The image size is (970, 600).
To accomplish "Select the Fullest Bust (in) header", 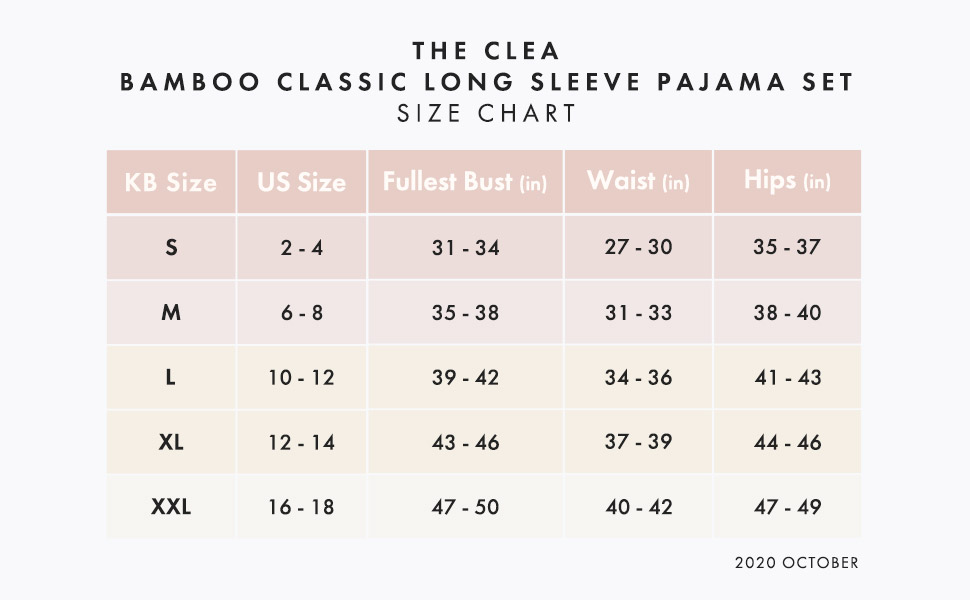I will click(465, 183).
